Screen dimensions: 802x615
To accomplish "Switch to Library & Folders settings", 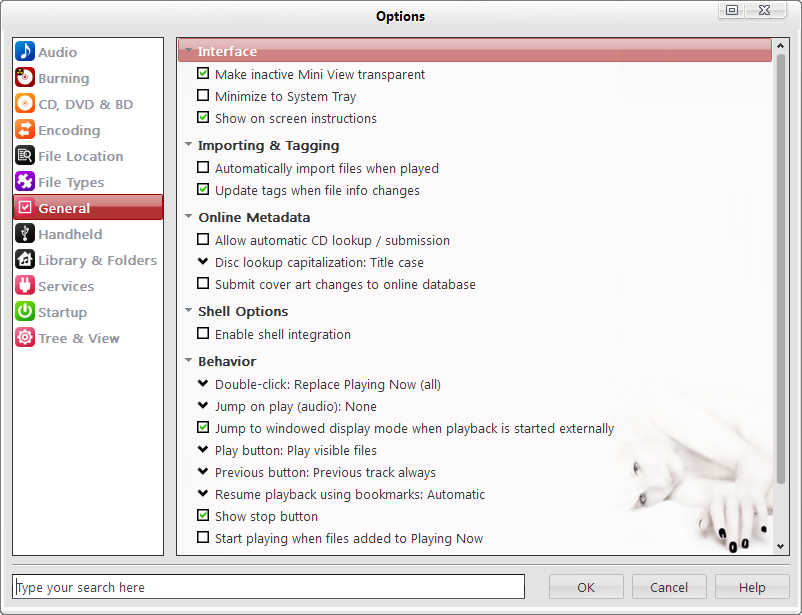I will click(x=98, y=260).
